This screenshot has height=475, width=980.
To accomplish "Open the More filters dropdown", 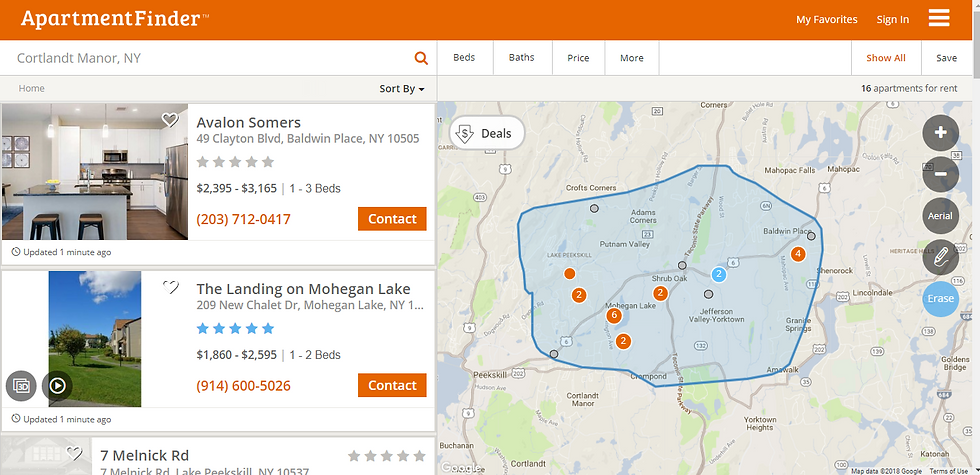I will pos(632,58).
